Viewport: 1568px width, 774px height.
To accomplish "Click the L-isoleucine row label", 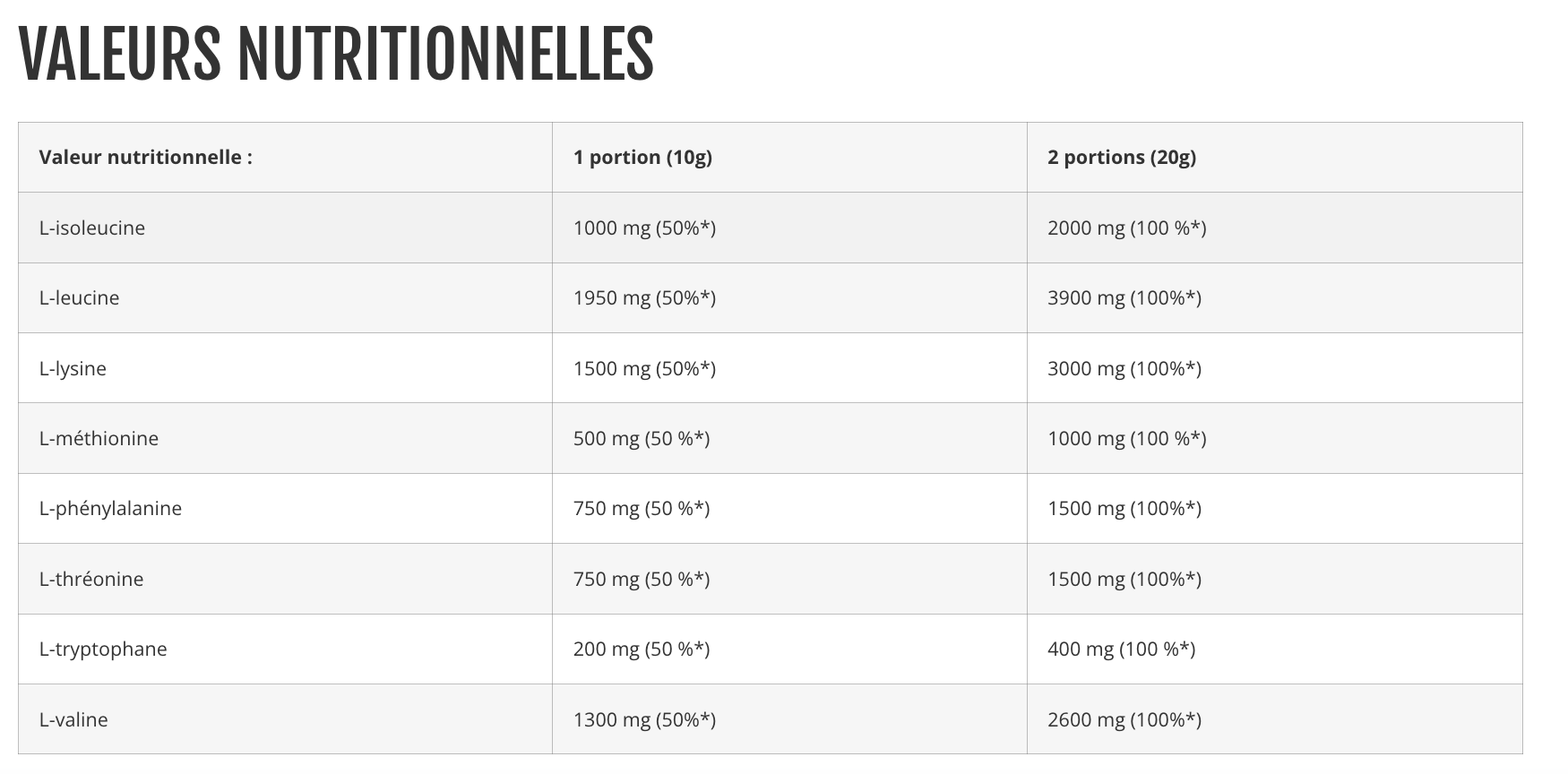I will click(x=92, y=228).
